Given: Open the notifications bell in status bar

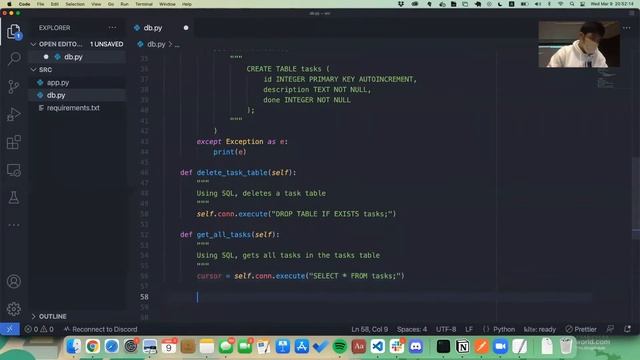Looking at the screenshot, I should click(627, 329).
